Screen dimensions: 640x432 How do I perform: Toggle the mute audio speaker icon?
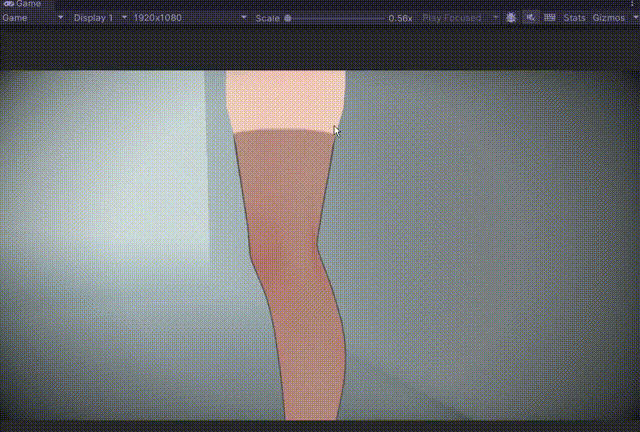[531, 18]
